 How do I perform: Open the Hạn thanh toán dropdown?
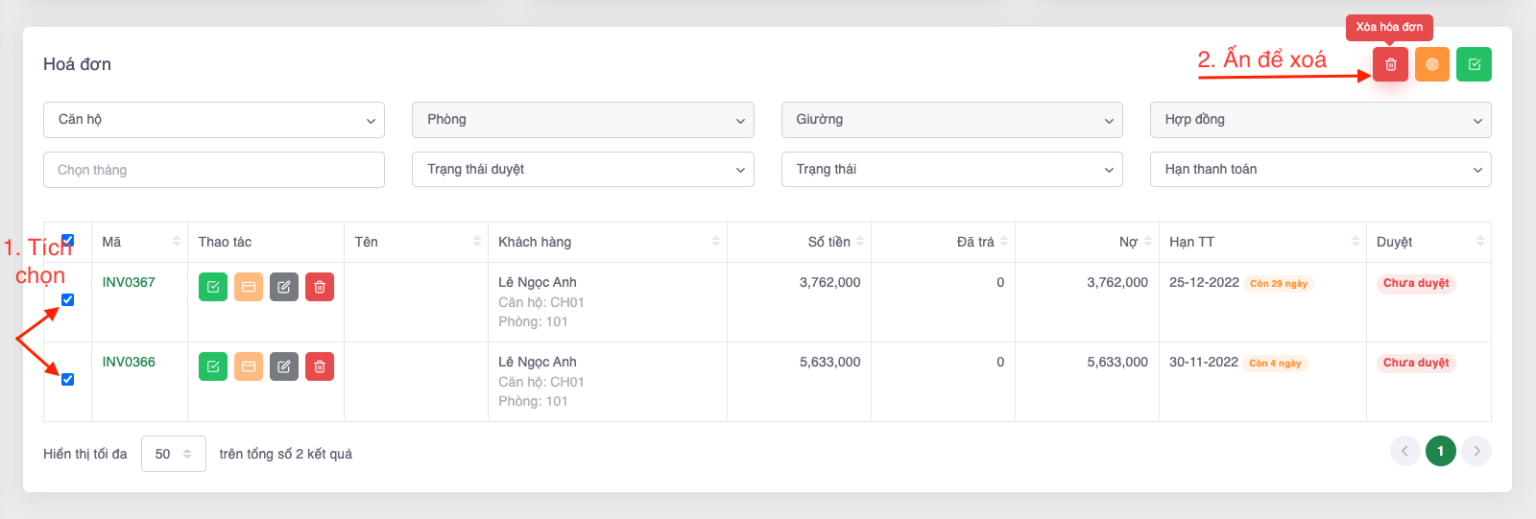click(x=1320, y=170)
